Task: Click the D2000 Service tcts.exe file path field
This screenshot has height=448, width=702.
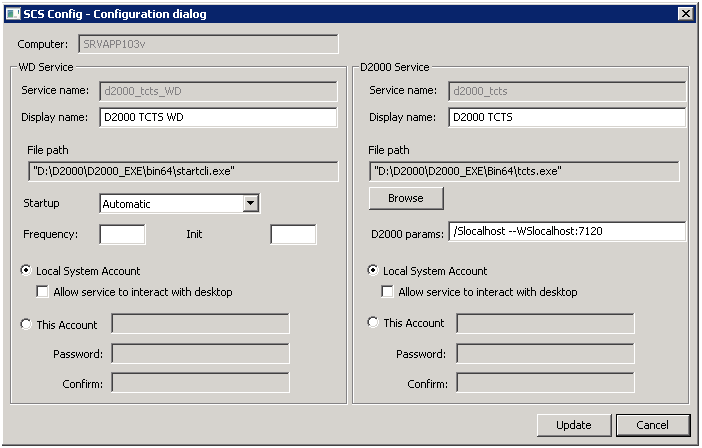Action: [524, 171]
